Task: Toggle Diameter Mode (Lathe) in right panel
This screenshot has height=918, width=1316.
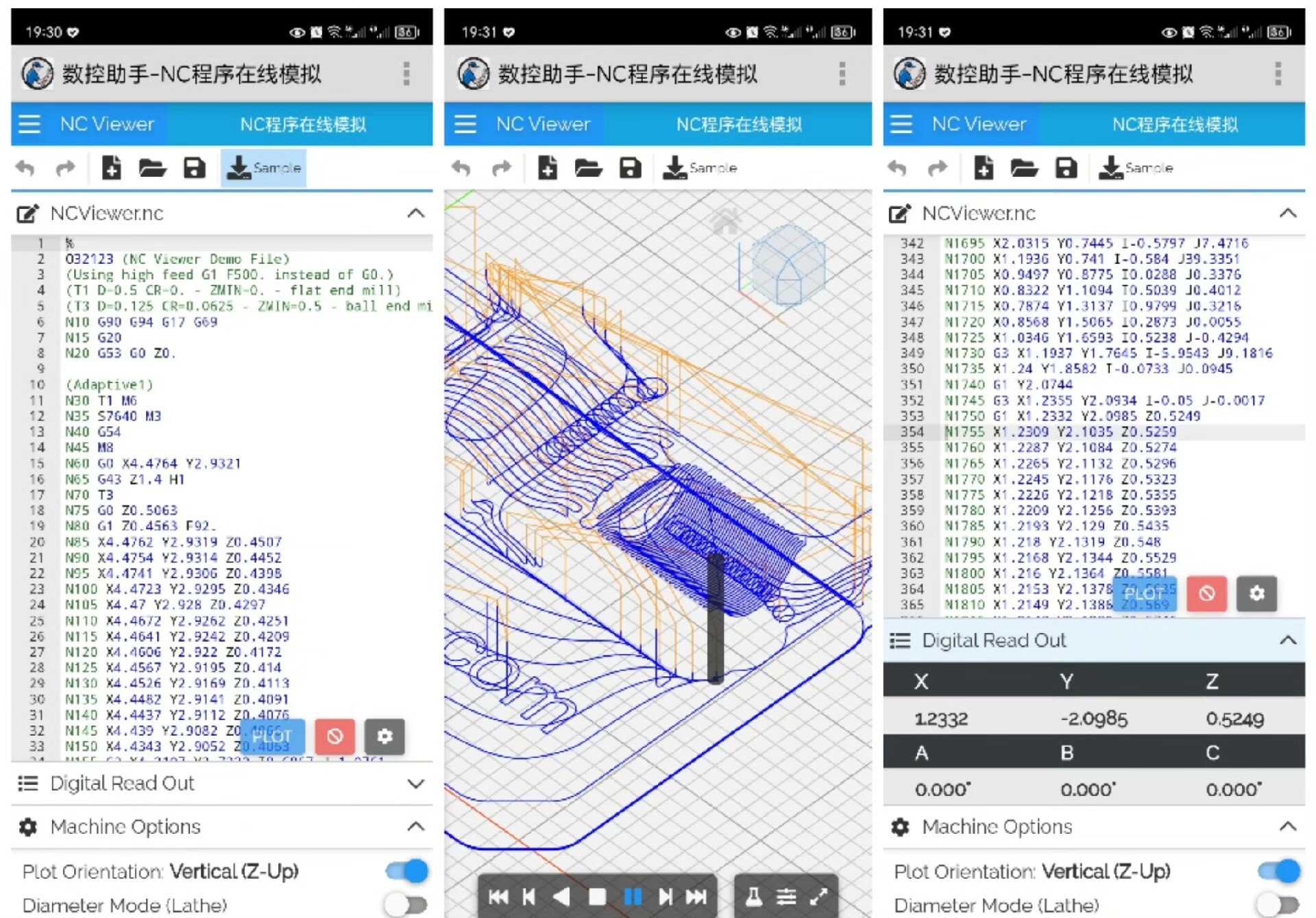Action: 1278,905
